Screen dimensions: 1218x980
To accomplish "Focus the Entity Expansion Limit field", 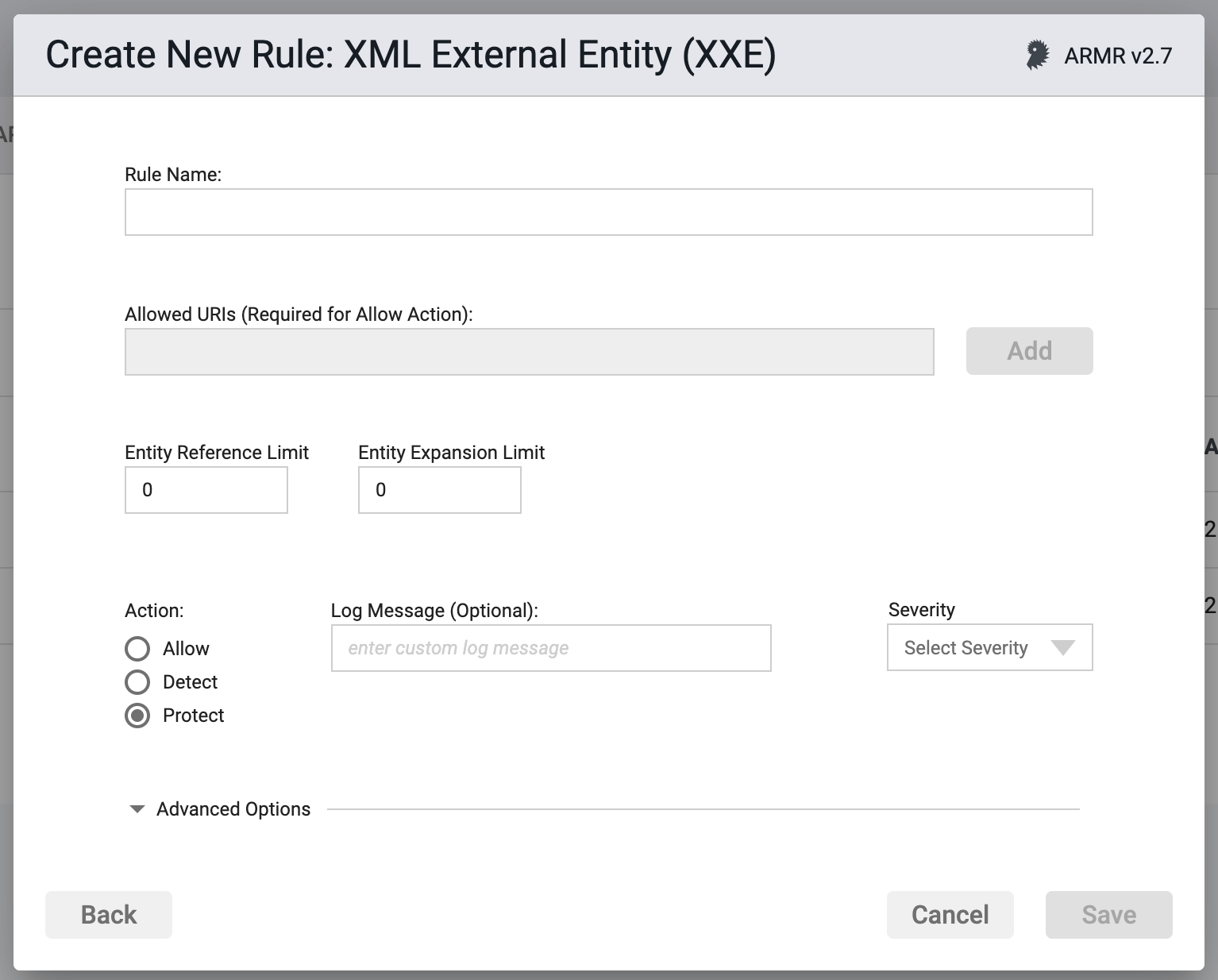I will 440,490.
